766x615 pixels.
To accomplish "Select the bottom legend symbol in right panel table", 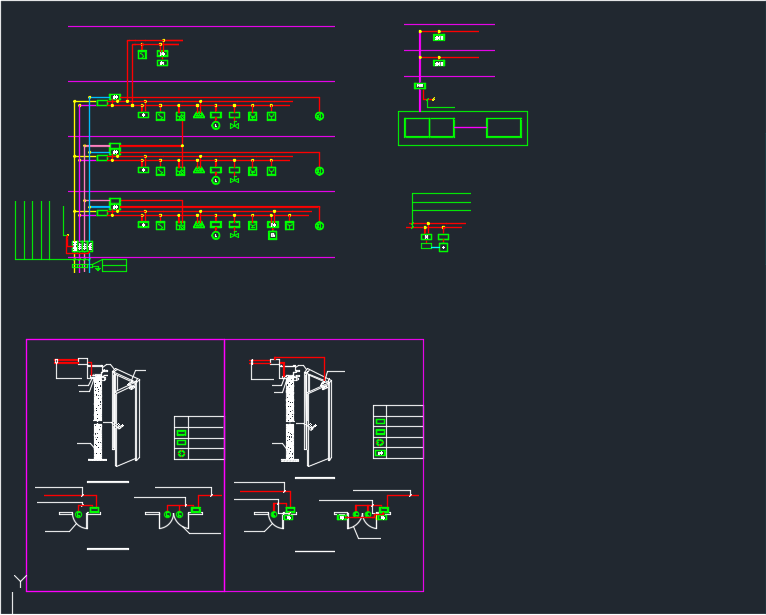I will point(380,453).
